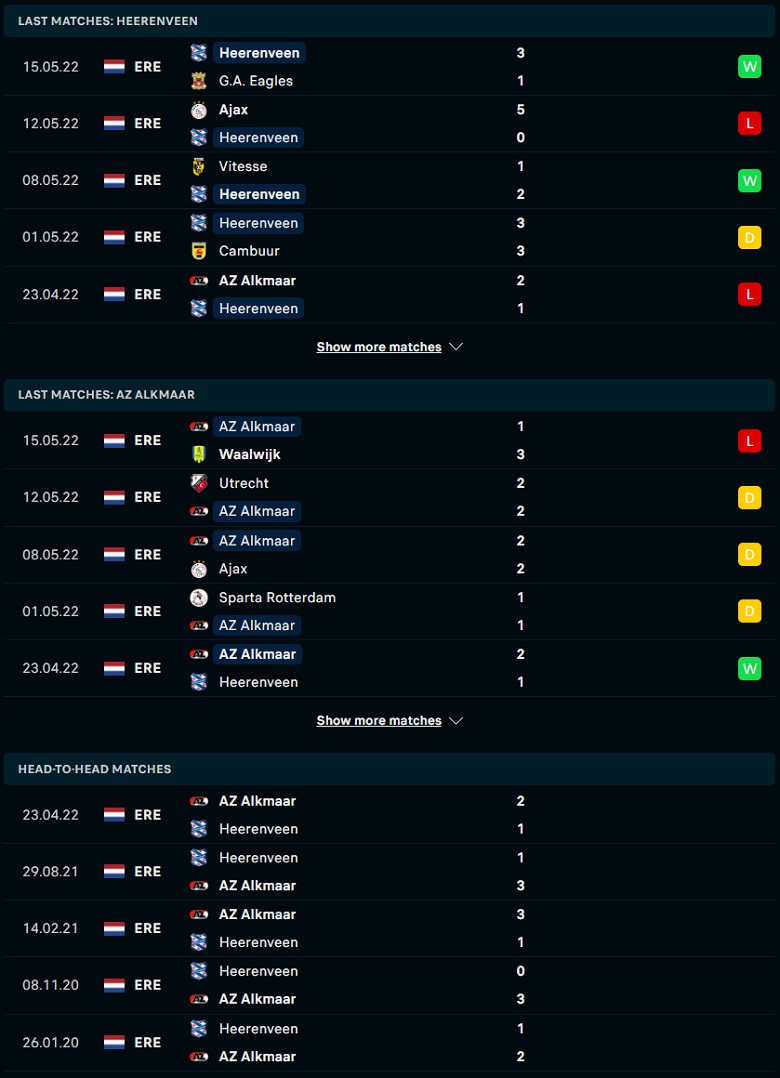Click the Ajax crest in the 12.05.22 Heerenveen match
Viewport: 780px width, 1078px height.
[199, 110]
